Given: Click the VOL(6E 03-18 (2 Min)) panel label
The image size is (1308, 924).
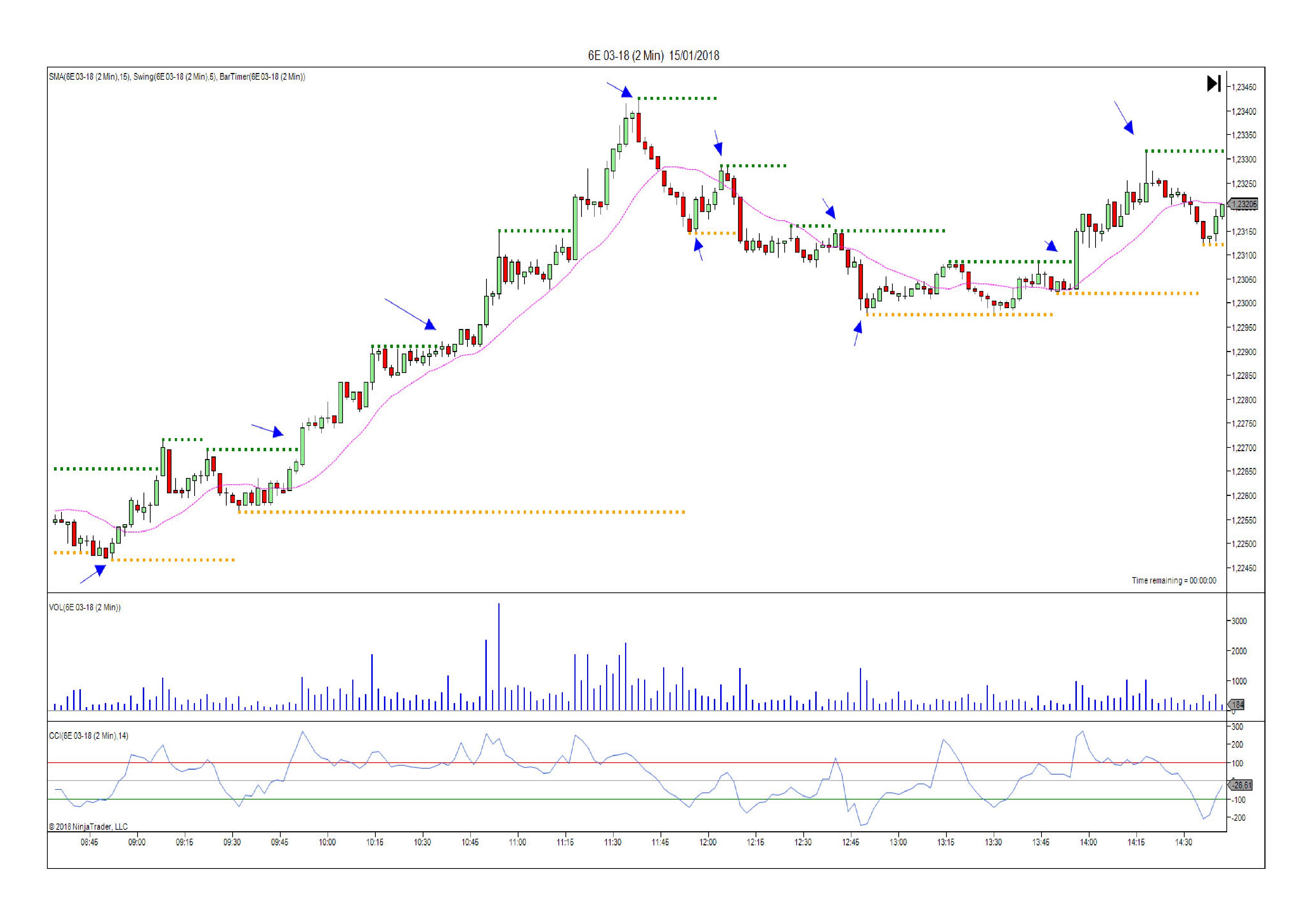Looking at the screenshot, I should click(85, 607).
